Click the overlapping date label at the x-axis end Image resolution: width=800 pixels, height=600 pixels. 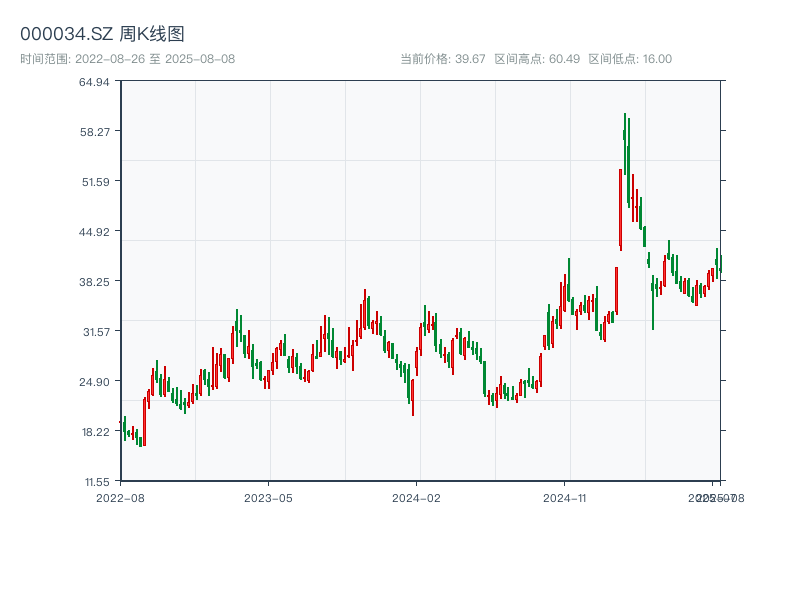(716, 497)
